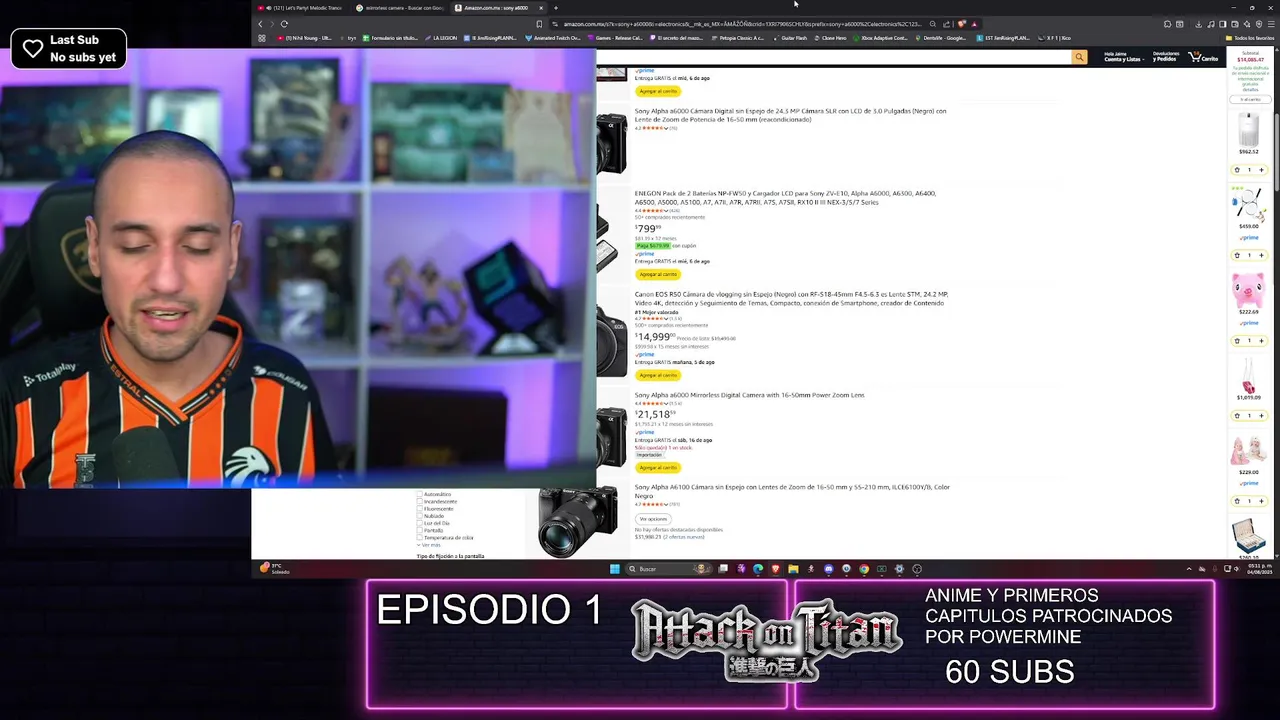Viewport: 1280px width, 720px height.
Task: Open Devoluciones y Pedidos link
Action: point(1166,57)
